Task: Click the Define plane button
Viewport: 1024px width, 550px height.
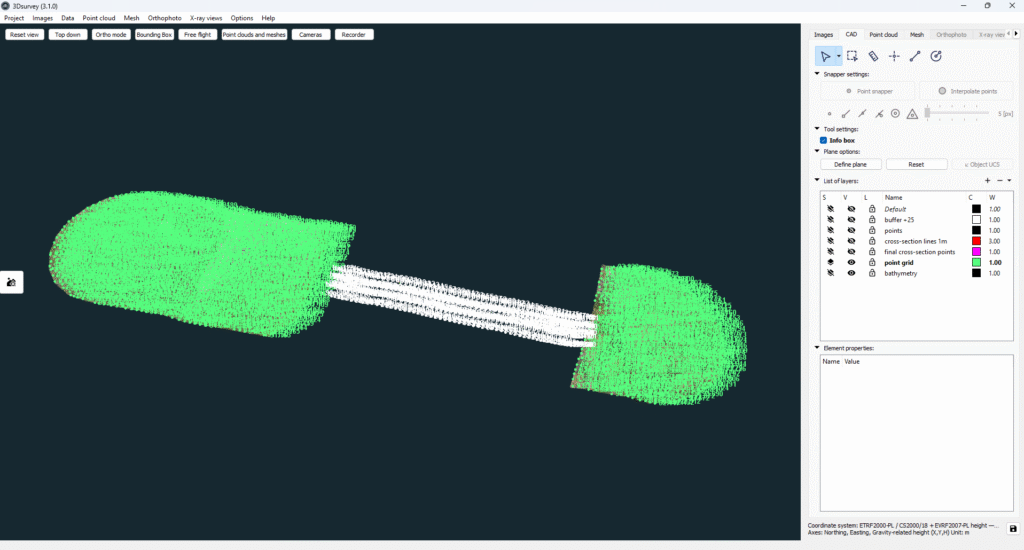Action: tap(850, 165)
